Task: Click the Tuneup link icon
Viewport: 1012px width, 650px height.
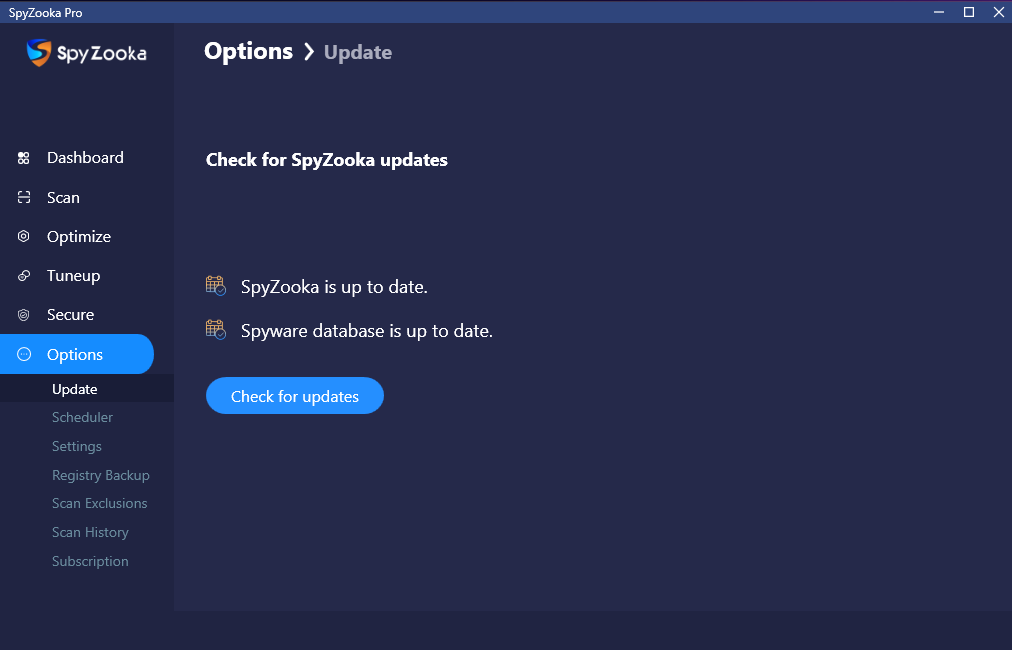Action: pyautogui.click(x=24, y=276)
